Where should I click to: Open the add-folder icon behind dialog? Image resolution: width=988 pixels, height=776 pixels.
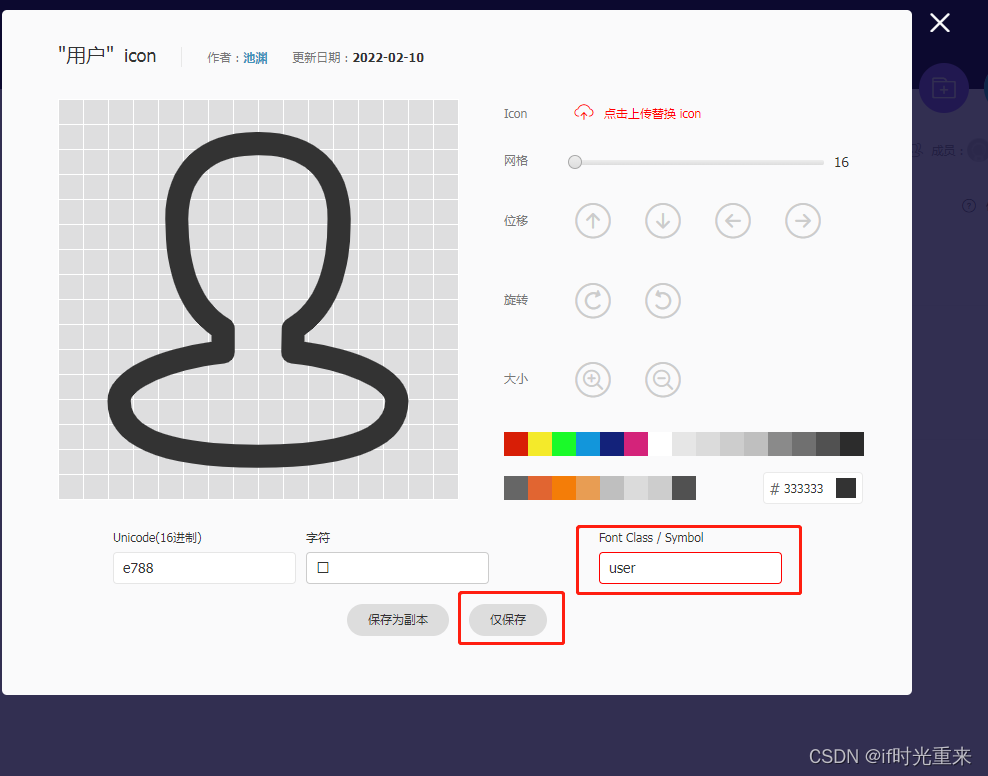943,88
